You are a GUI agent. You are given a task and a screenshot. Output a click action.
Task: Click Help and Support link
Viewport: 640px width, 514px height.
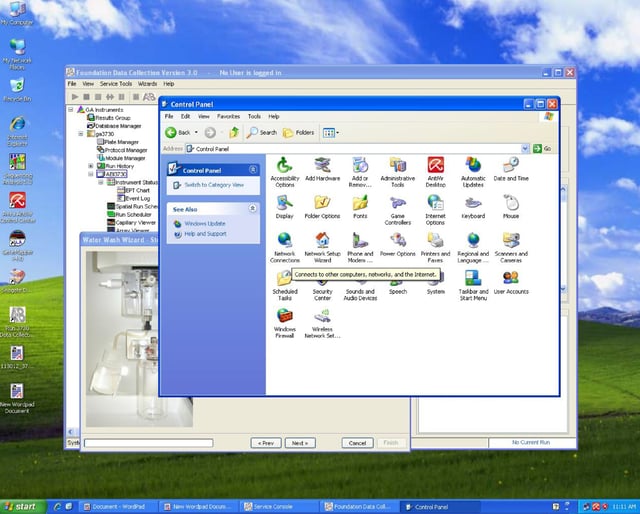pos(205,234)
